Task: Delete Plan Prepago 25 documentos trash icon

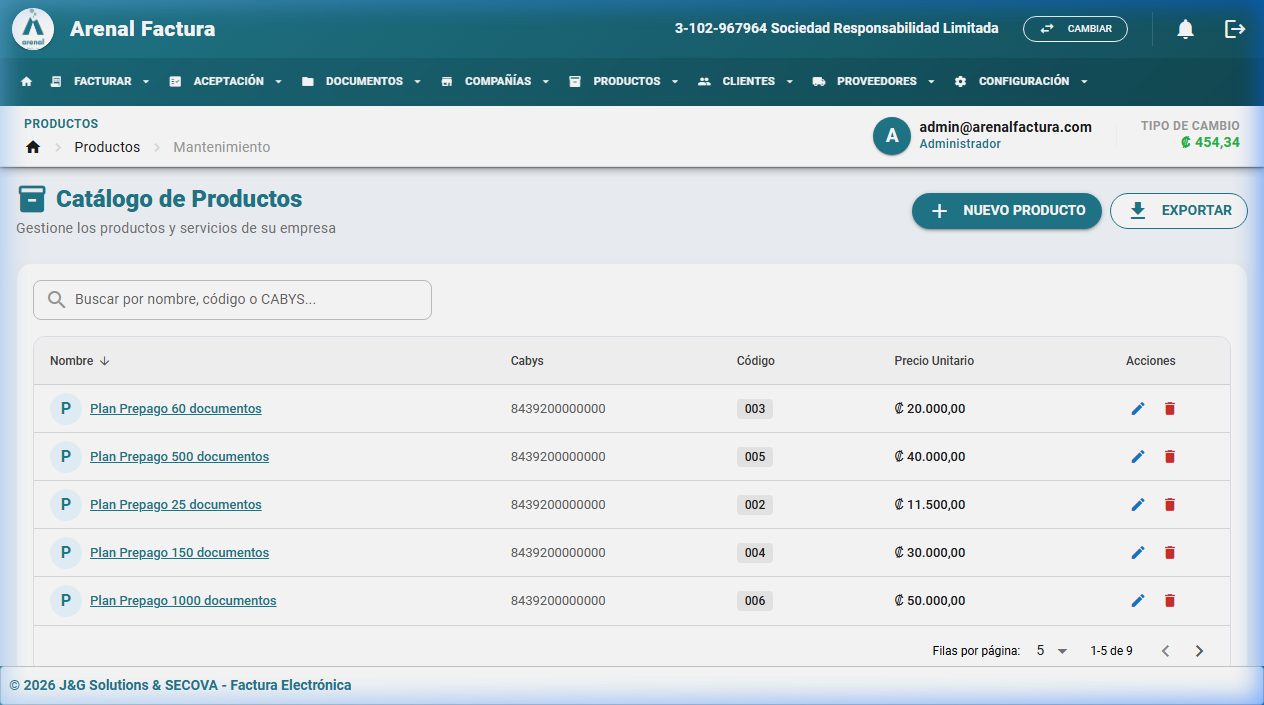Action: [1170, 505]
